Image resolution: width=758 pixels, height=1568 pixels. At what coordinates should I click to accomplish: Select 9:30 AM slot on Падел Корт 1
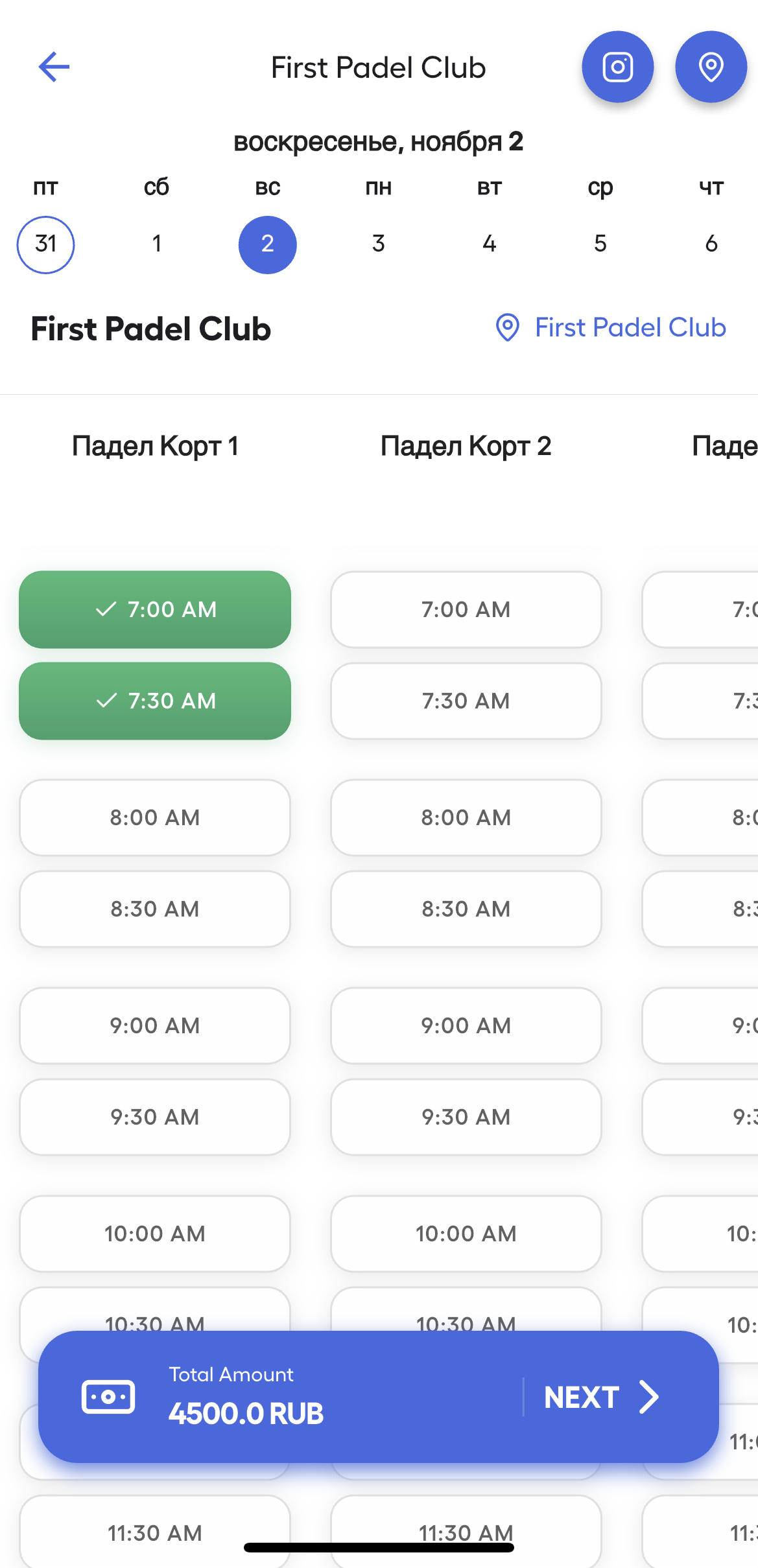tap(155, 1117)
